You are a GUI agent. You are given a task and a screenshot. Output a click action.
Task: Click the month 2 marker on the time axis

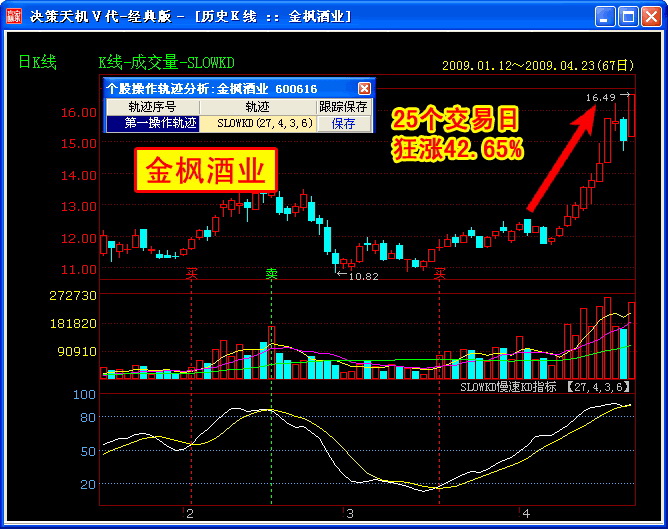point(190,514)
